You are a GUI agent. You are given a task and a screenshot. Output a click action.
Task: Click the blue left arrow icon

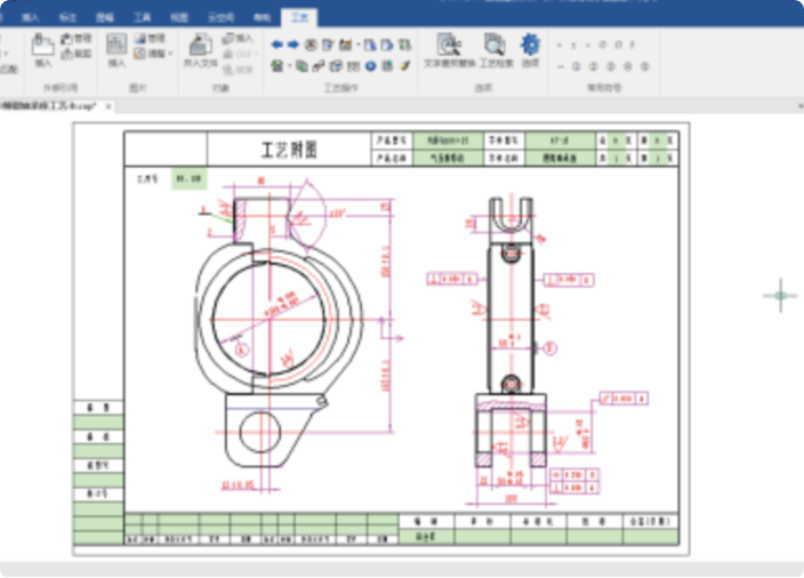click(x=277, y=44)
